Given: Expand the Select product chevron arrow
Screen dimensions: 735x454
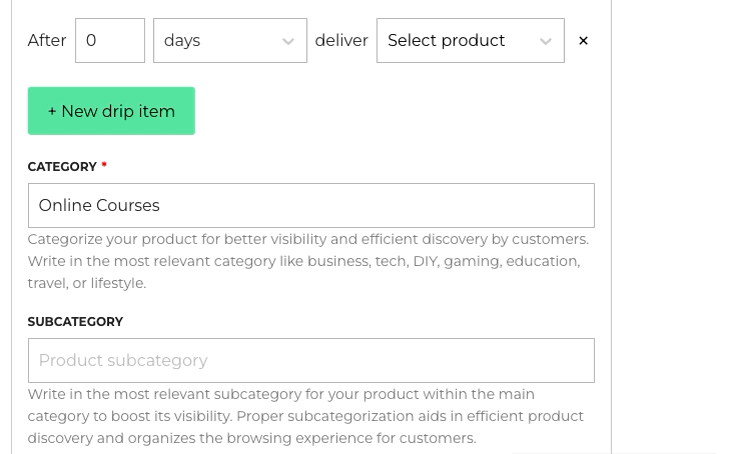Looking at the screenshot, I should 545,41.
